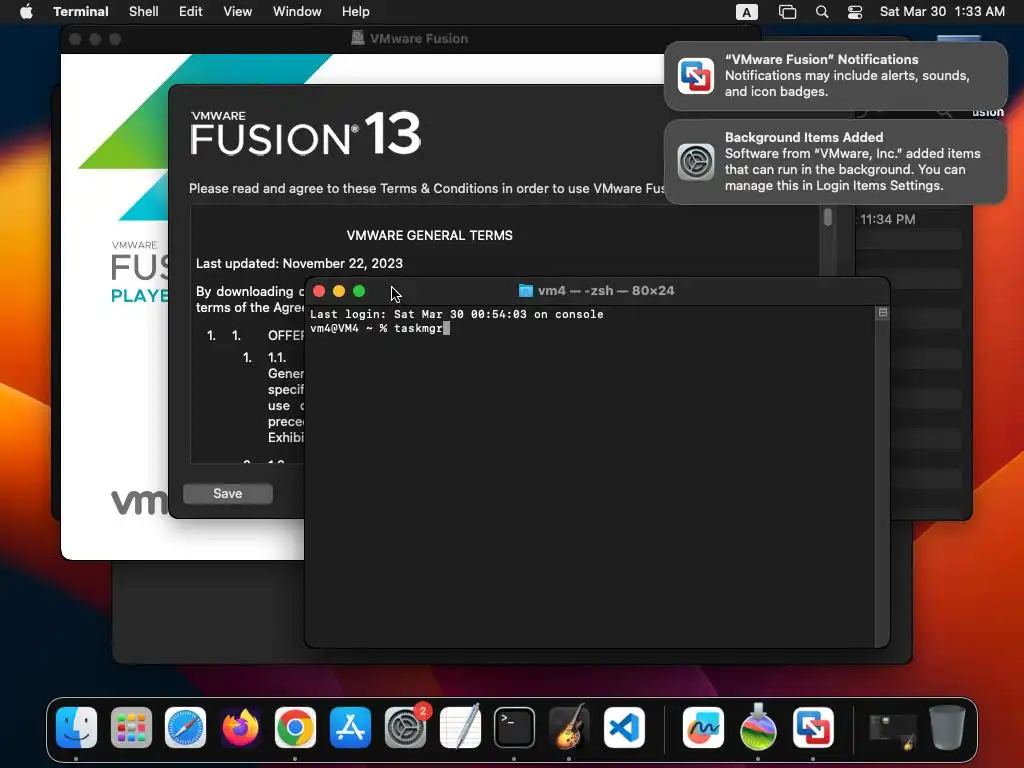Open Freeform from the Dock
The width and height of the screenshot is (1024, 768).
pos(703,727)
